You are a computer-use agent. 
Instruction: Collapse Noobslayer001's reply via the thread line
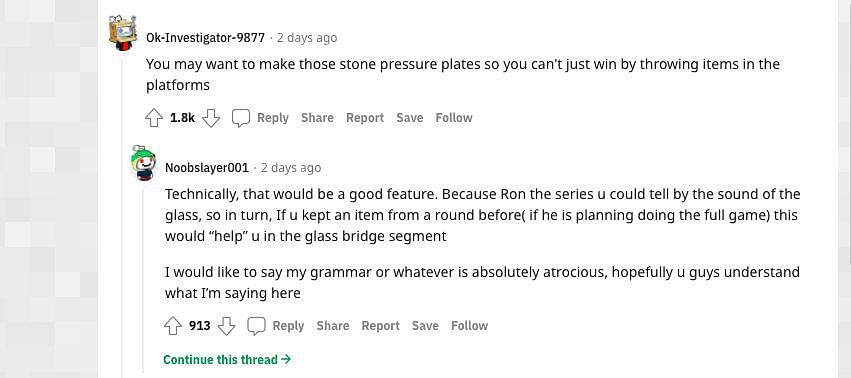pos(144,280)
